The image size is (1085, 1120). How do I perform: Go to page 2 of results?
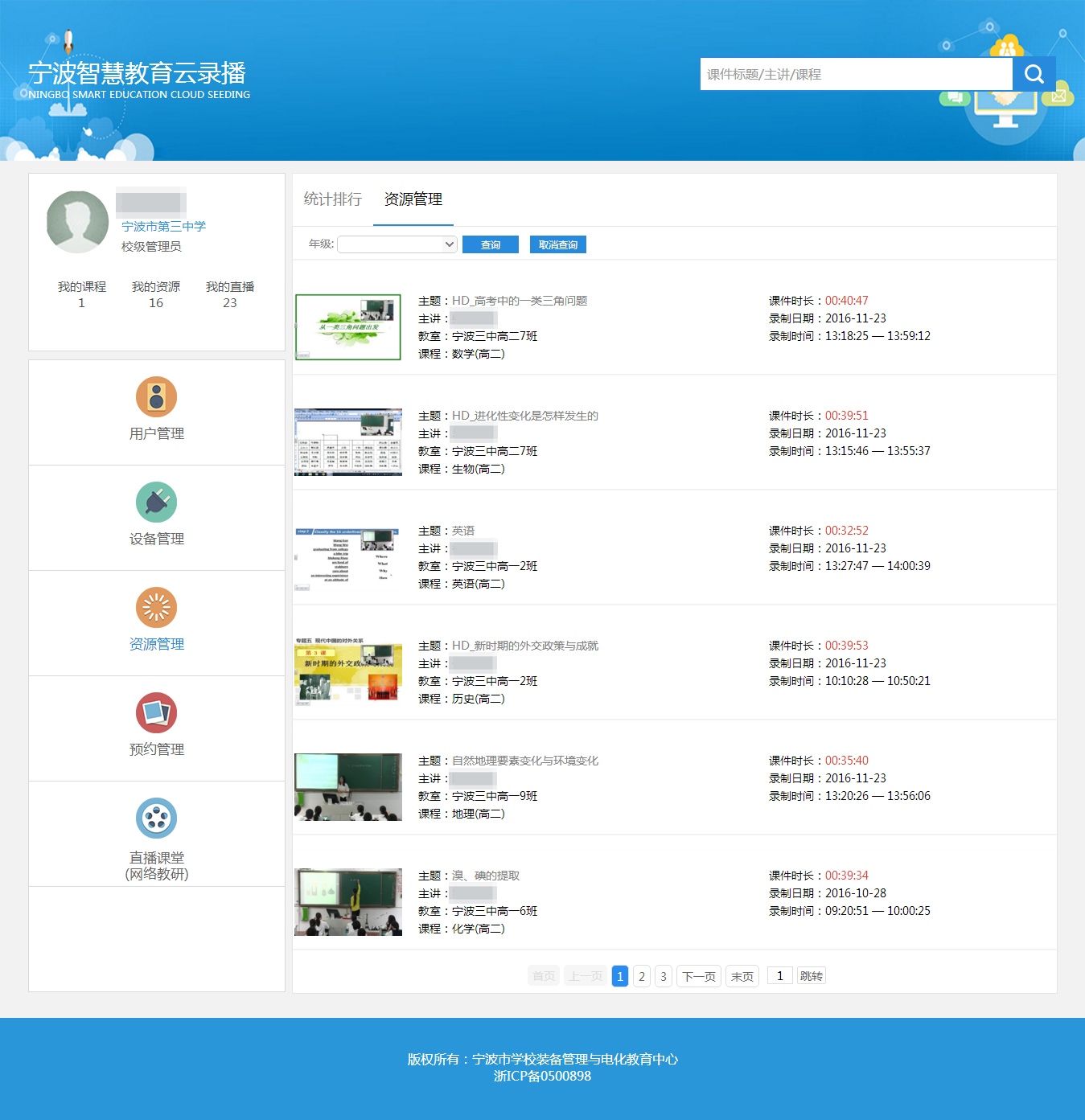click(641, 976)
